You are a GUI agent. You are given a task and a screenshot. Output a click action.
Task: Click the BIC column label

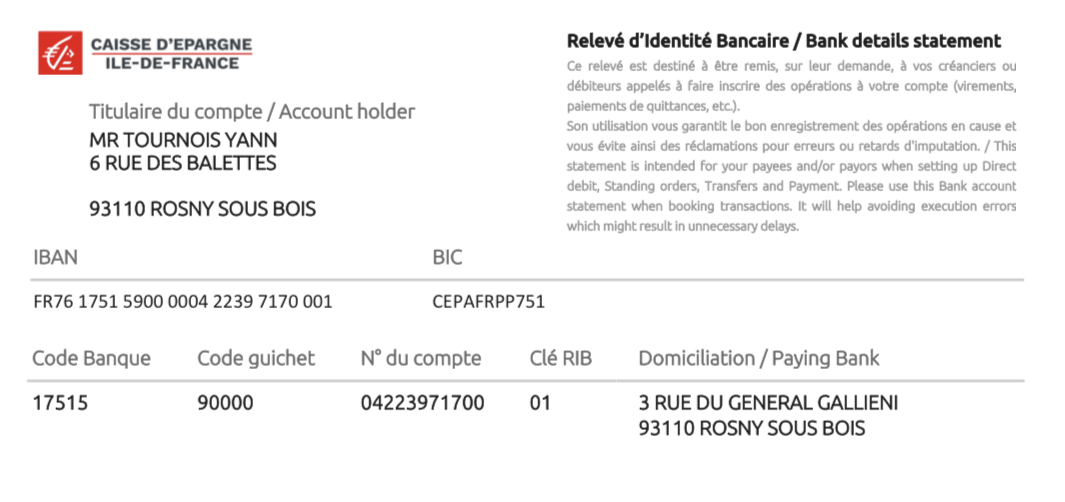(x=447, y=257)
